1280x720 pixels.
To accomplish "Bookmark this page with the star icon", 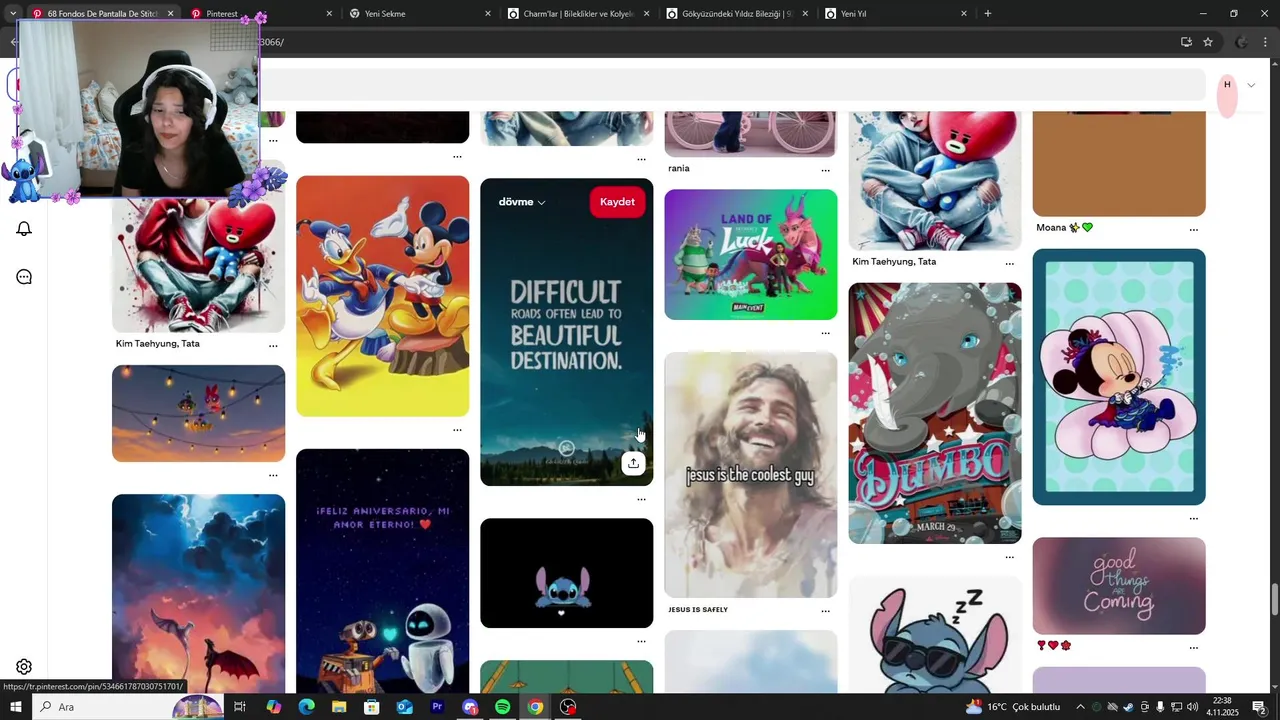I will (x=1208, y=42).
